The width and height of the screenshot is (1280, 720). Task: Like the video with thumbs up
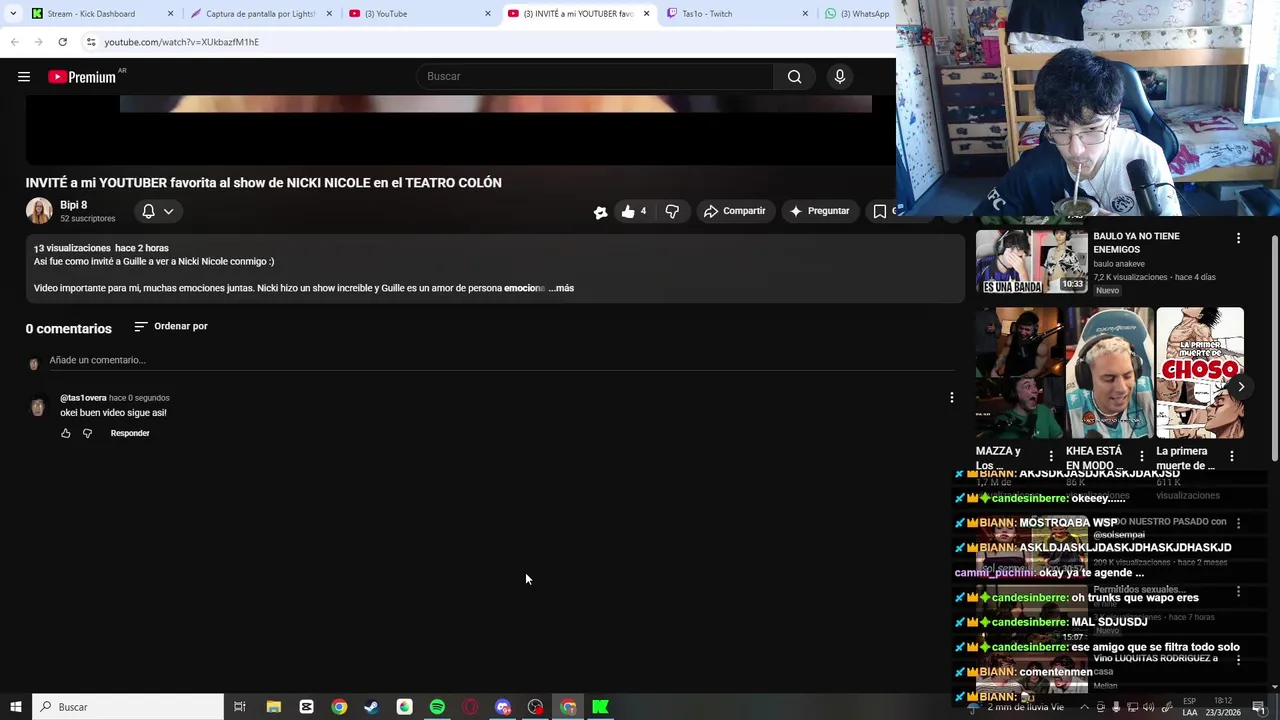tap(633, 211)
